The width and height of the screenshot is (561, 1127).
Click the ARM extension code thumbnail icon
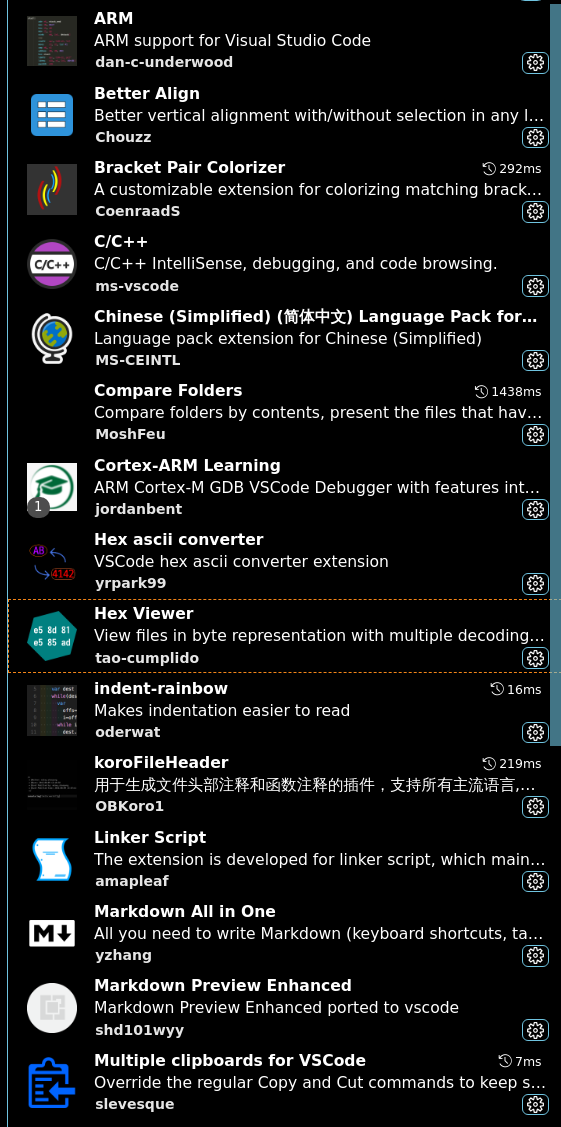pyautogui.click(x=52, y=41)
